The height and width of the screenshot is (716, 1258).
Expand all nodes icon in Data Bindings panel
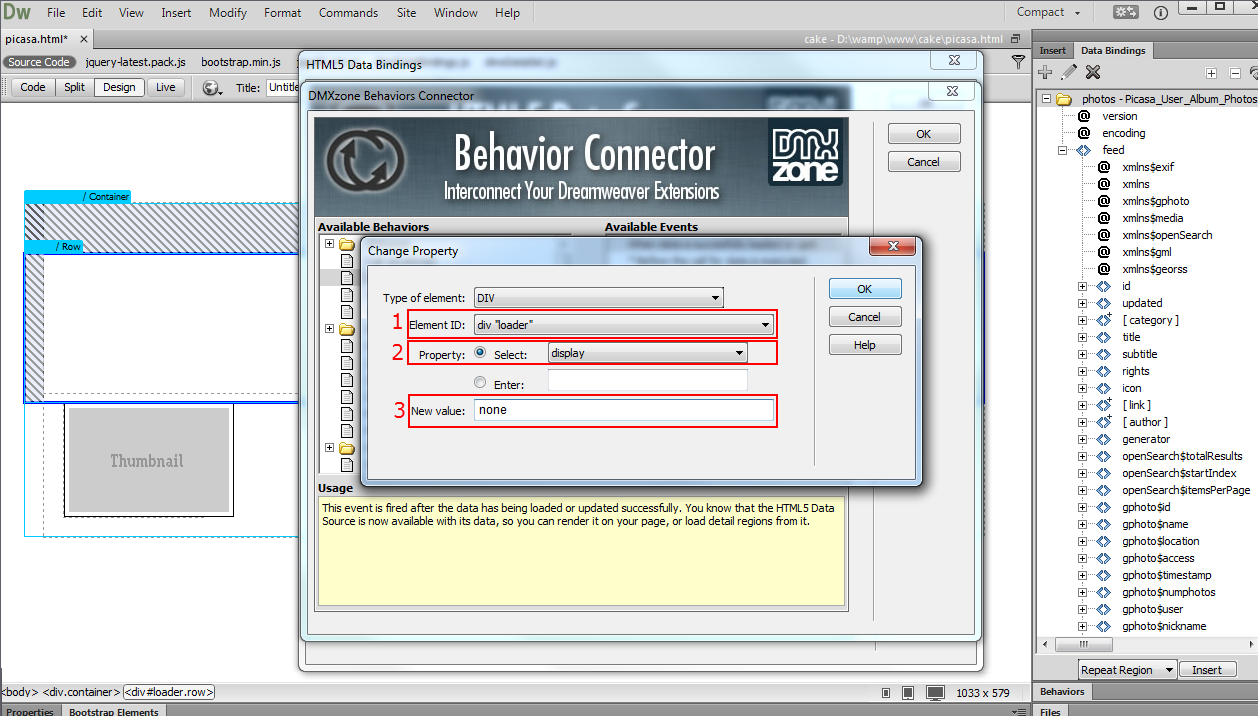[x=1211, y=73]
